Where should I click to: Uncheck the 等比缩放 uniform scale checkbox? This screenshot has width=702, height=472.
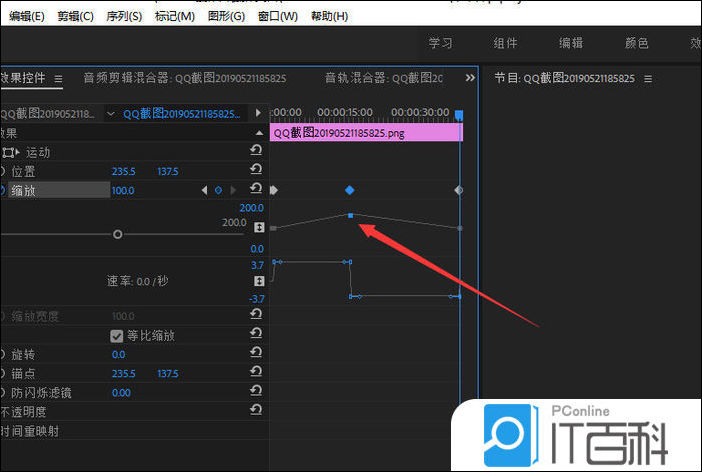coord(116,336)
